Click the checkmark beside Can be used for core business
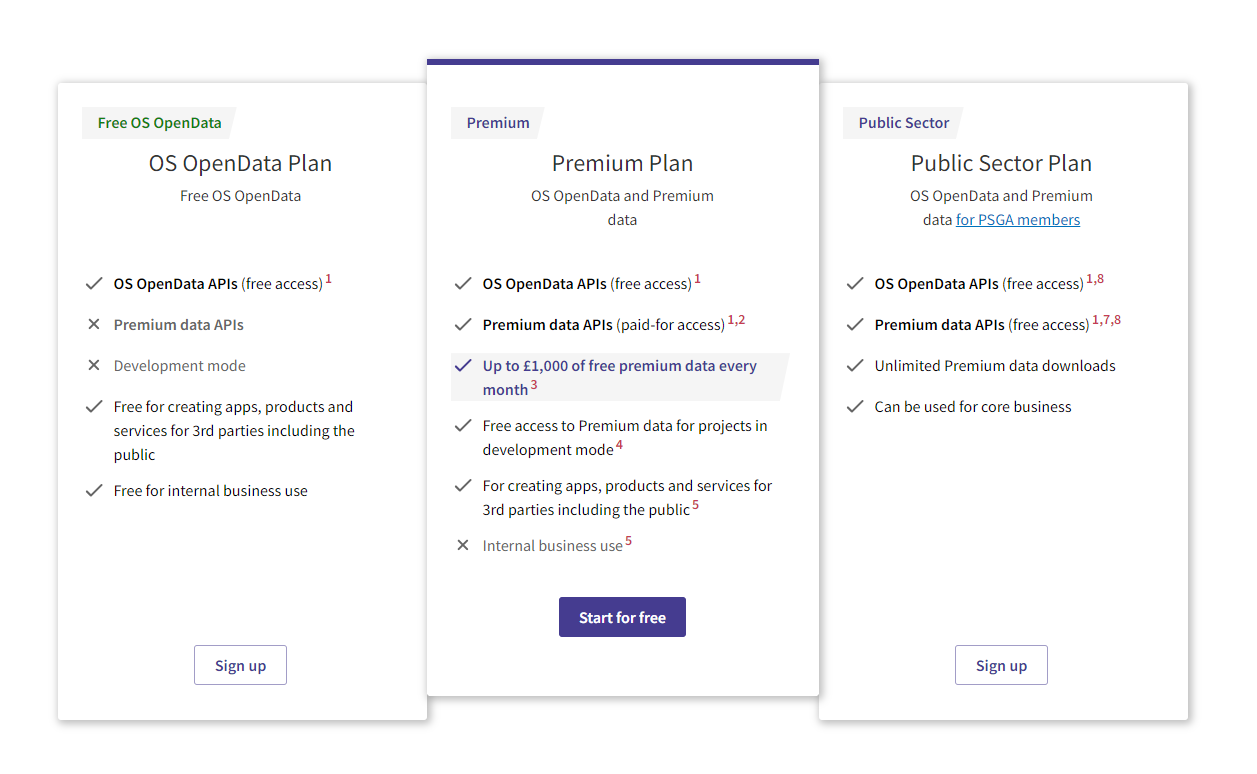Screen dimensions: 1257x774 (x=856, y=406)
